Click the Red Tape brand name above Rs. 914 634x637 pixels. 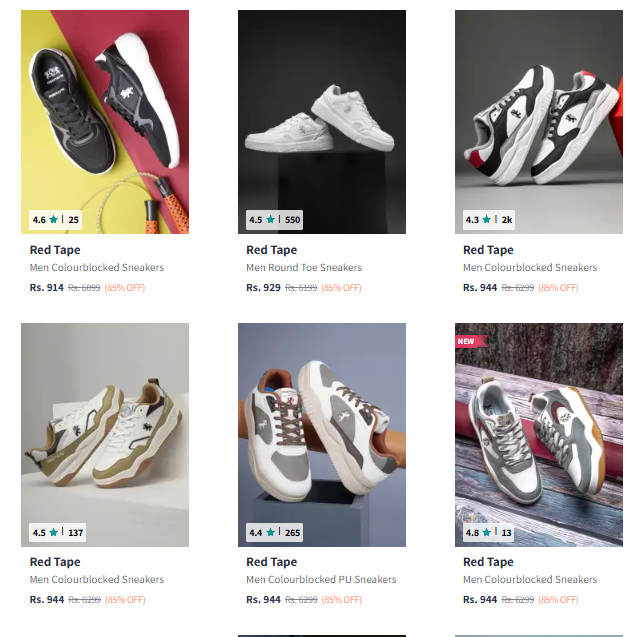pos(55,250)
